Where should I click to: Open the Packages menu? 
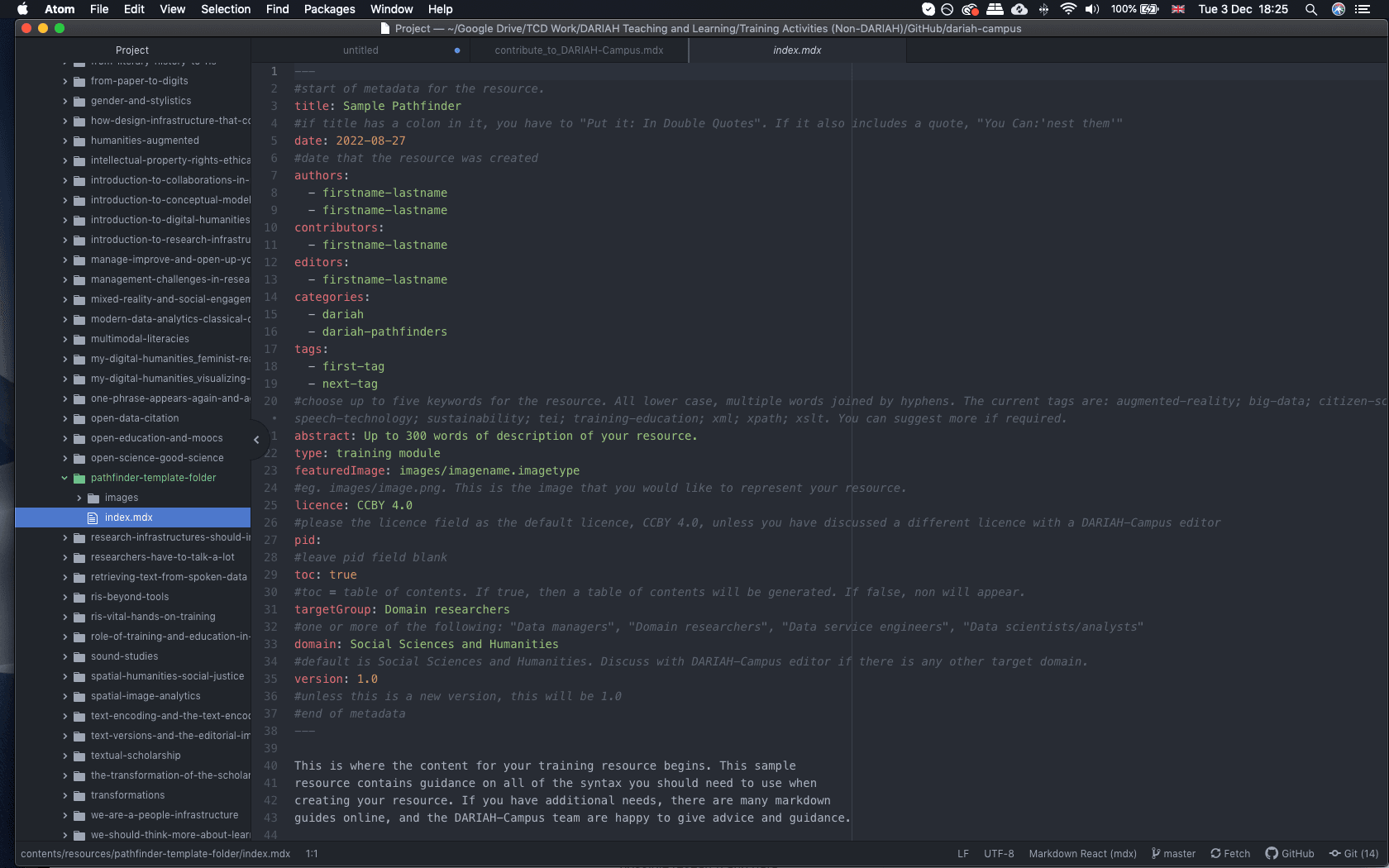tap(329, 9)
